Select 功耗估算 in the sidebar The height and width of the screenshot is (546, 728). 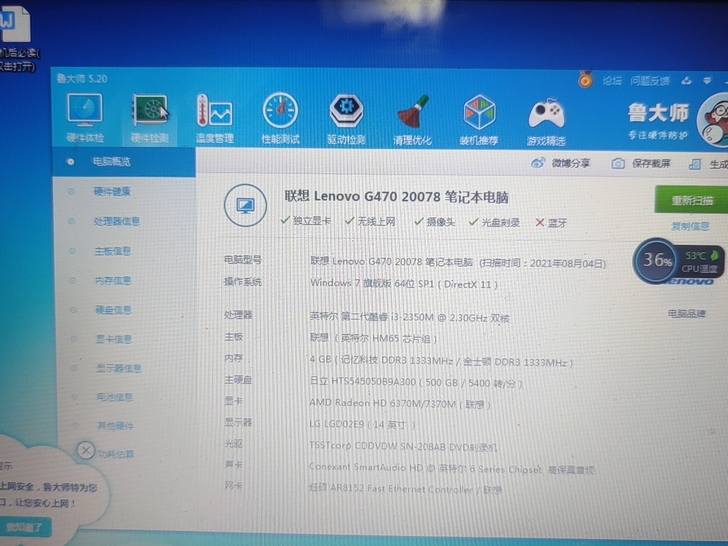click(116, 454)
